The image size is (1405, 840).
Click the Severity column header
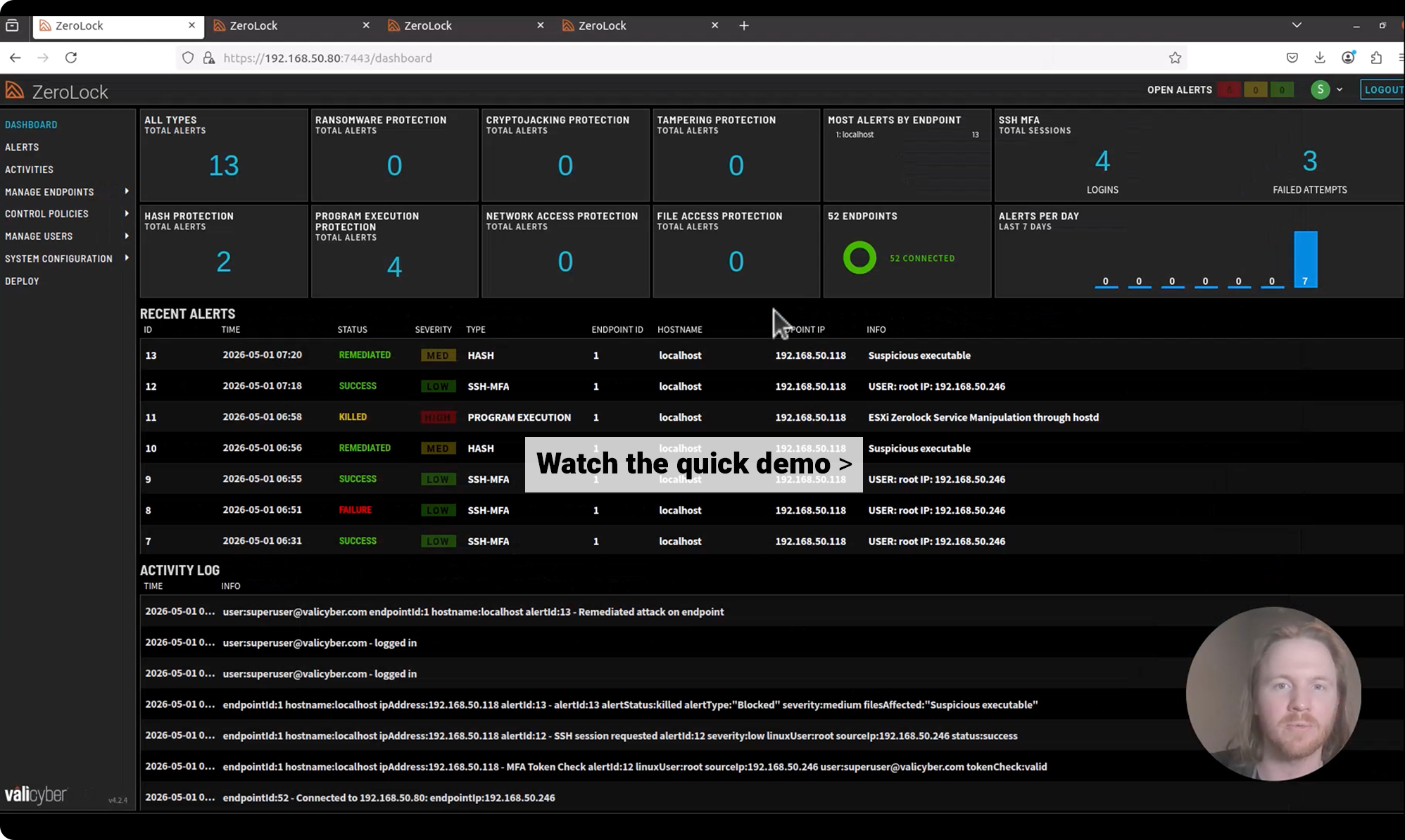click(x=433, y=329)
